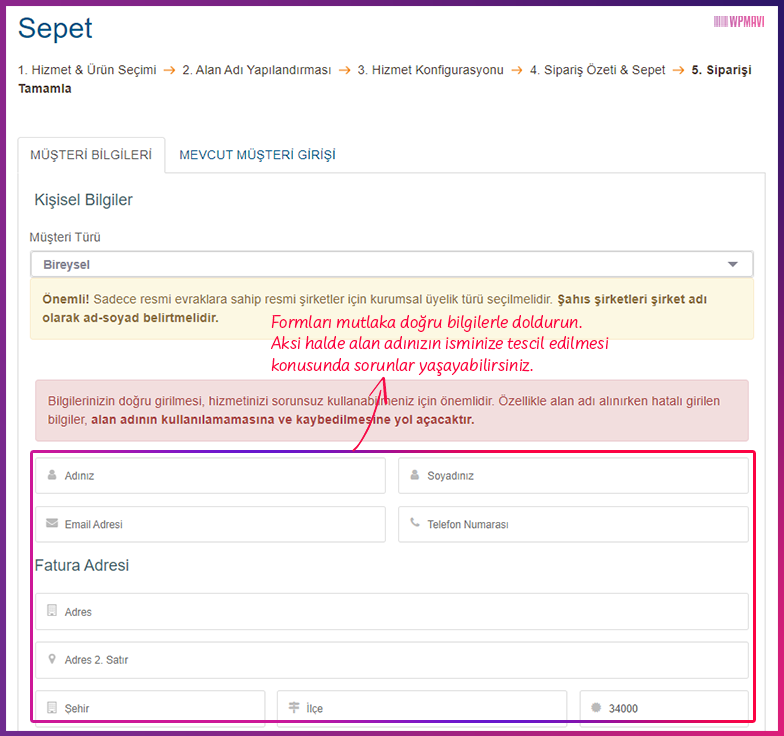Click map pin icon in Adres 2. Satır
Screen dimensions: 784x736
point(52,659)
